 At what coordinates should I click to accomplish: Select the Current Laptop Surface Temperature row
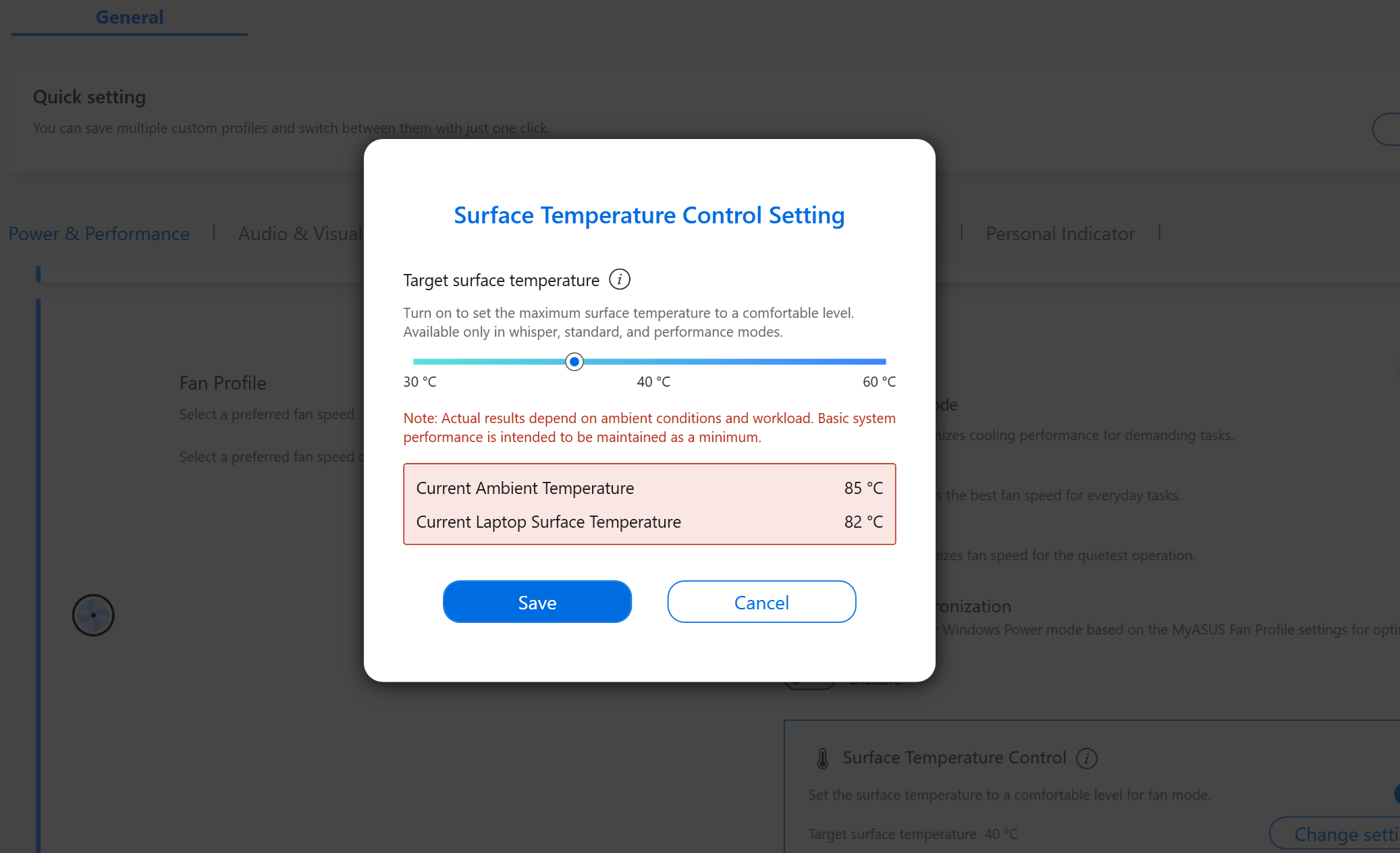(x=649, y=522)
